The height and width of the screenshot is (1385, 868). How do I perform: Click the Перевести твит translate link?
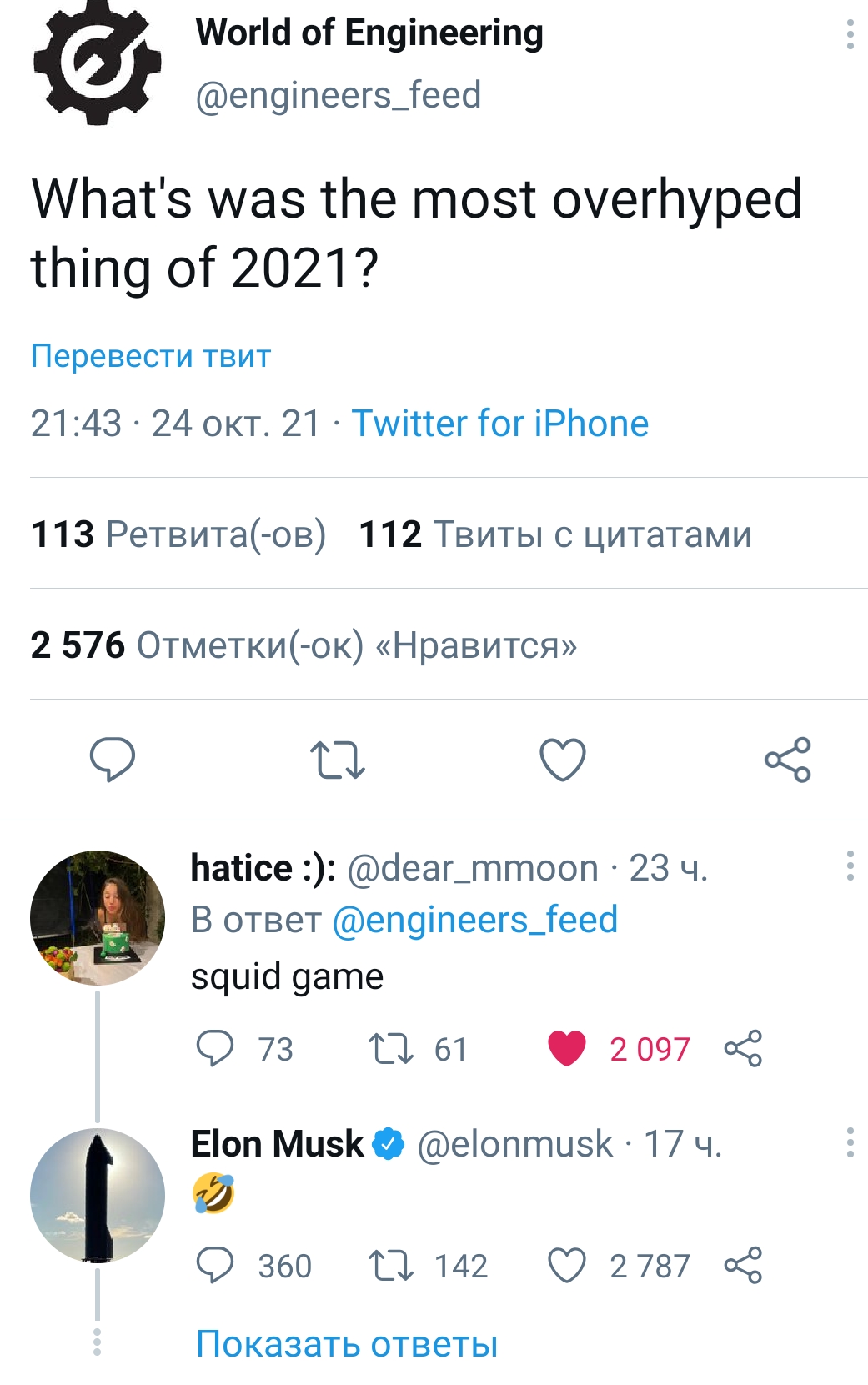(151, 356)
